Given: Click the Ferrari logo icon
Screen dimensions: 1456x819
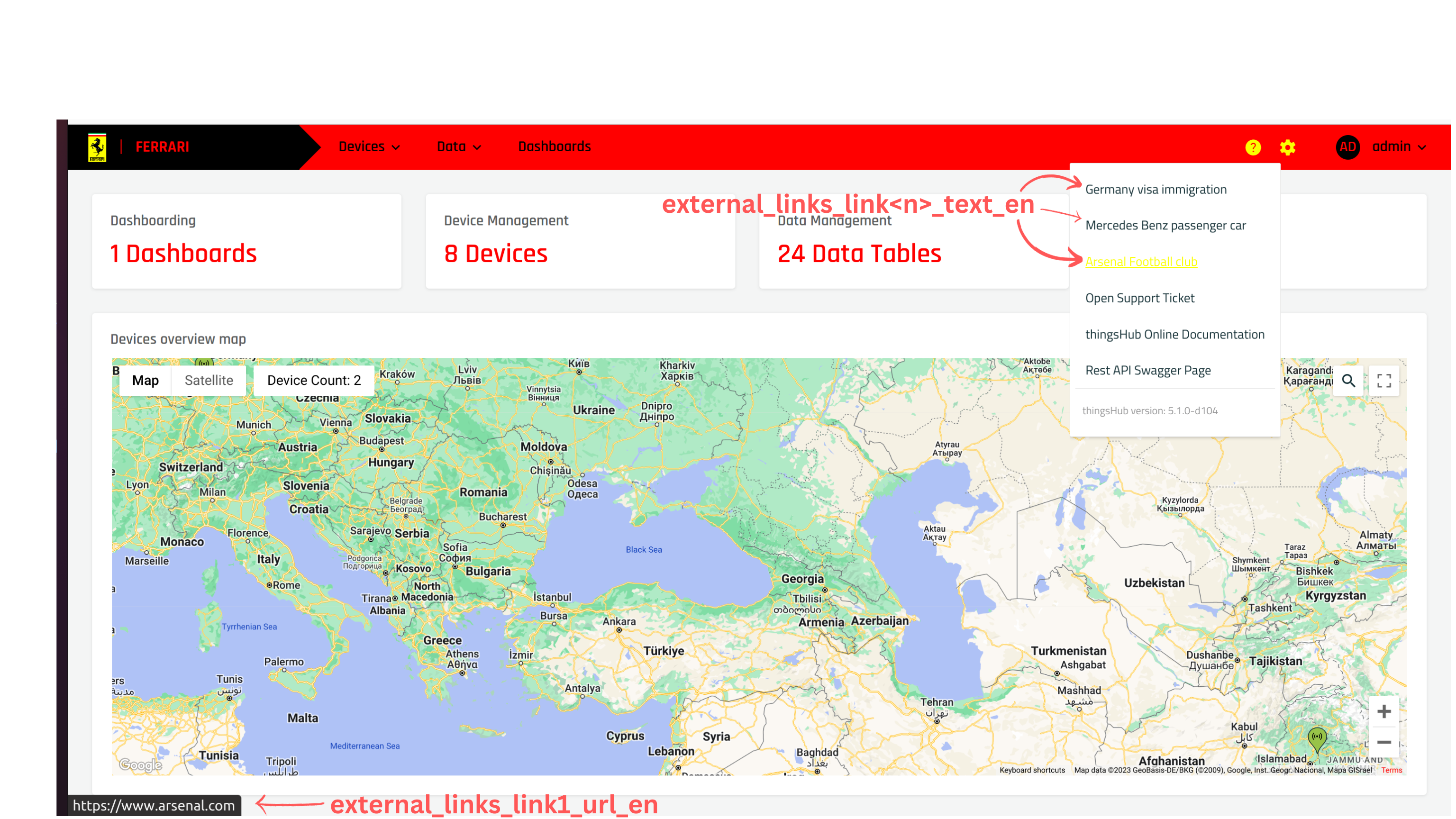Looking at the screenshot, I should 97,147.
